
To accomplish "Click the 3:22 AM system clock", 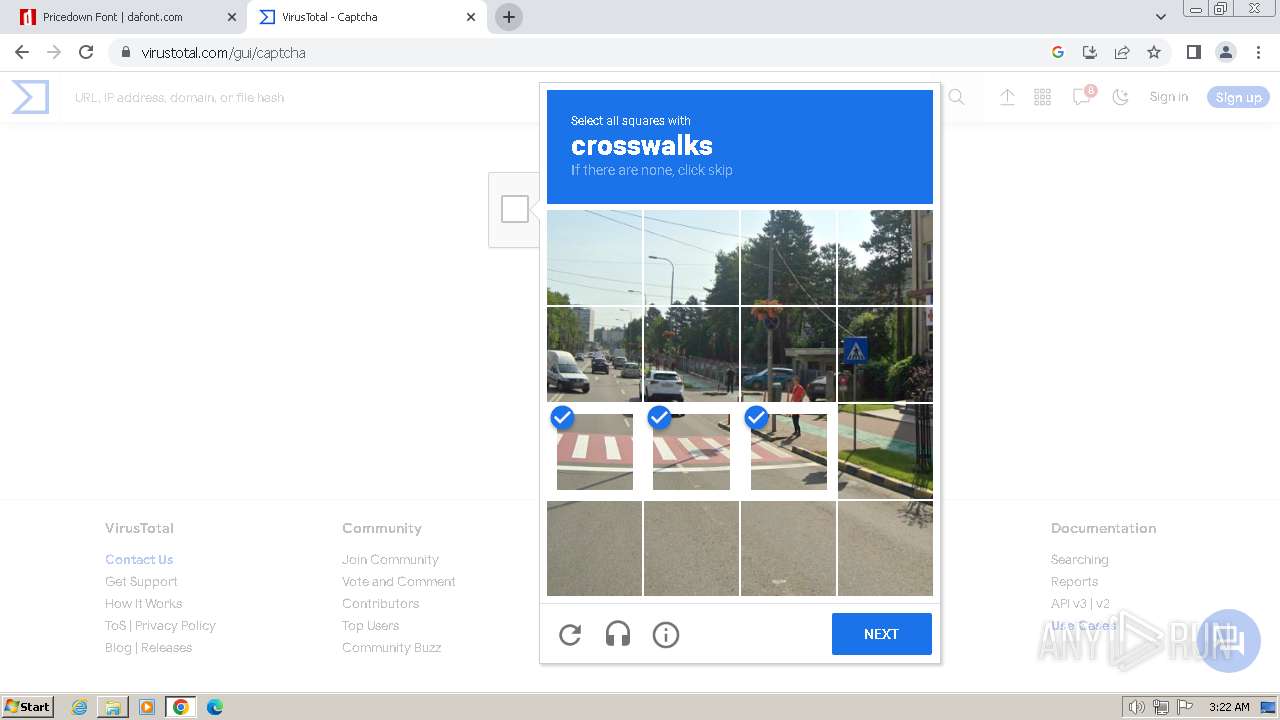I will 1229,707.
